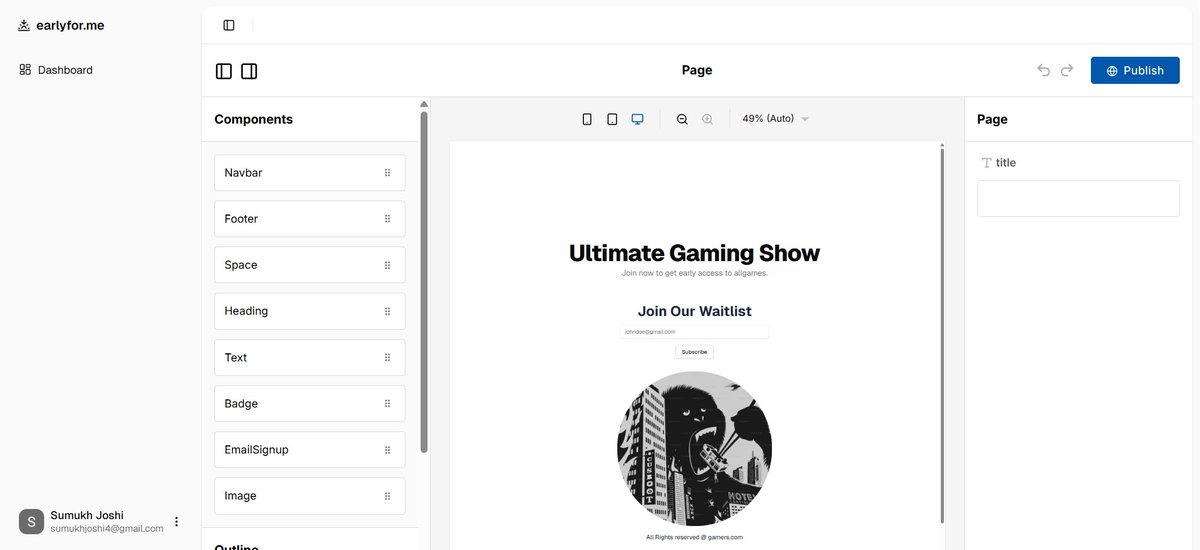This screenshot has width=1200, height=550.
Task: Undo the last change
Action: [x=1043, y=70]
